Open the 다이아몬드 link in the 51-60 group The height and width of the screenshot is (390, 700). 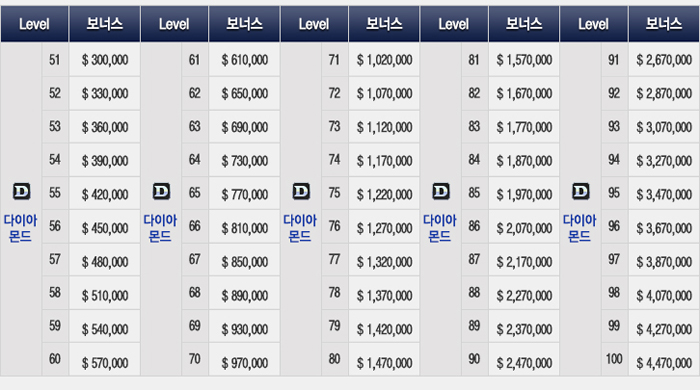click(x=21, y=228)
